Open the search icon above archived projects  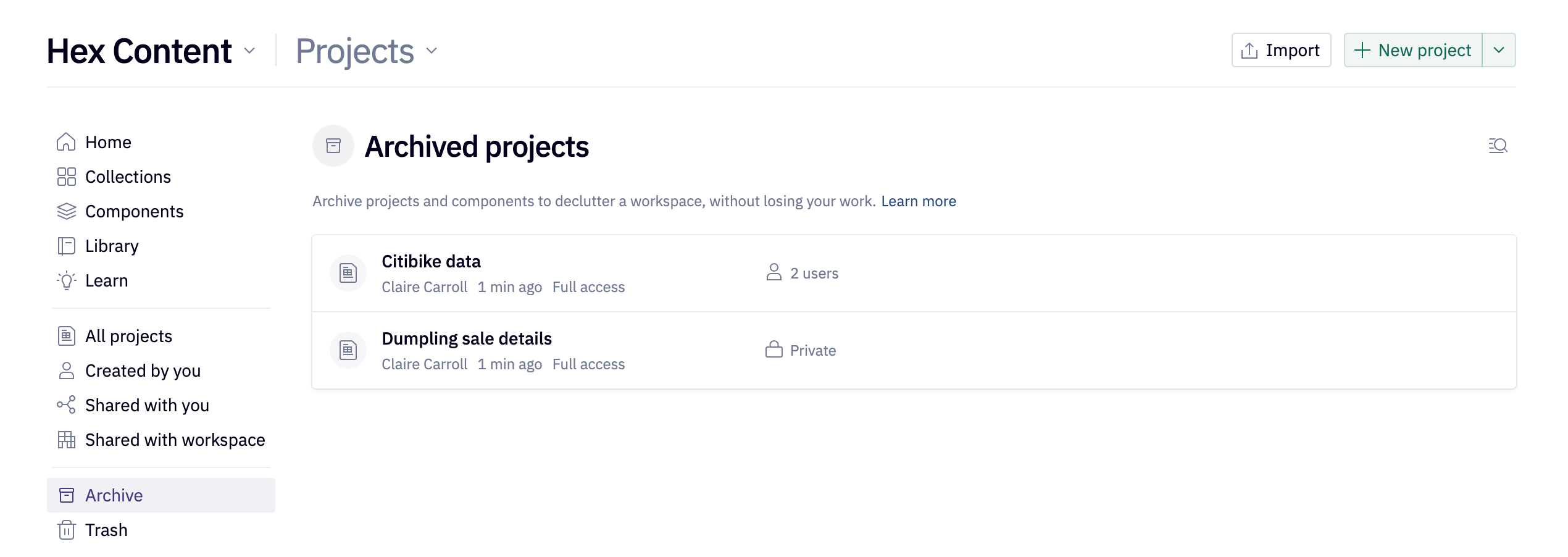[1498, 146]
